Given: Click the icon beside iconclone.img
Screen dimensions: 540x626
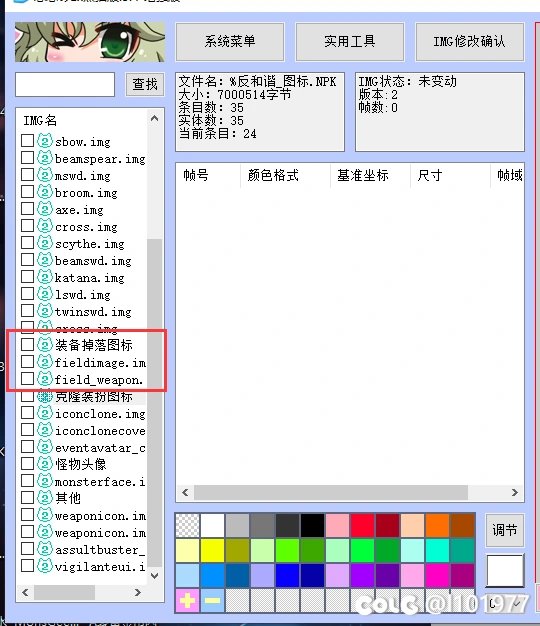Looking at the screenshot, I should point(45,413).
